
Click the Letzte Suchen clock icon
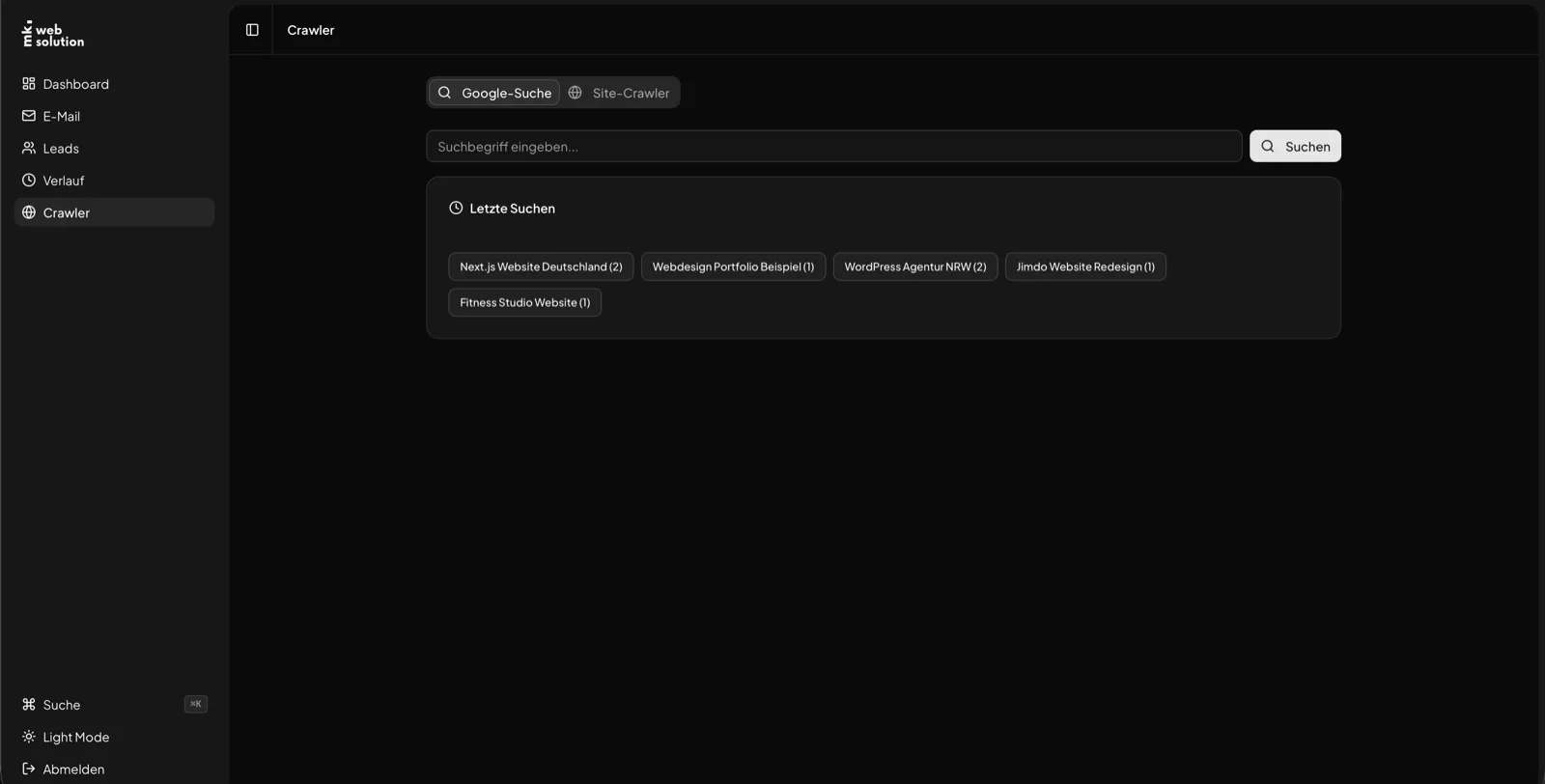pos(456,208)
